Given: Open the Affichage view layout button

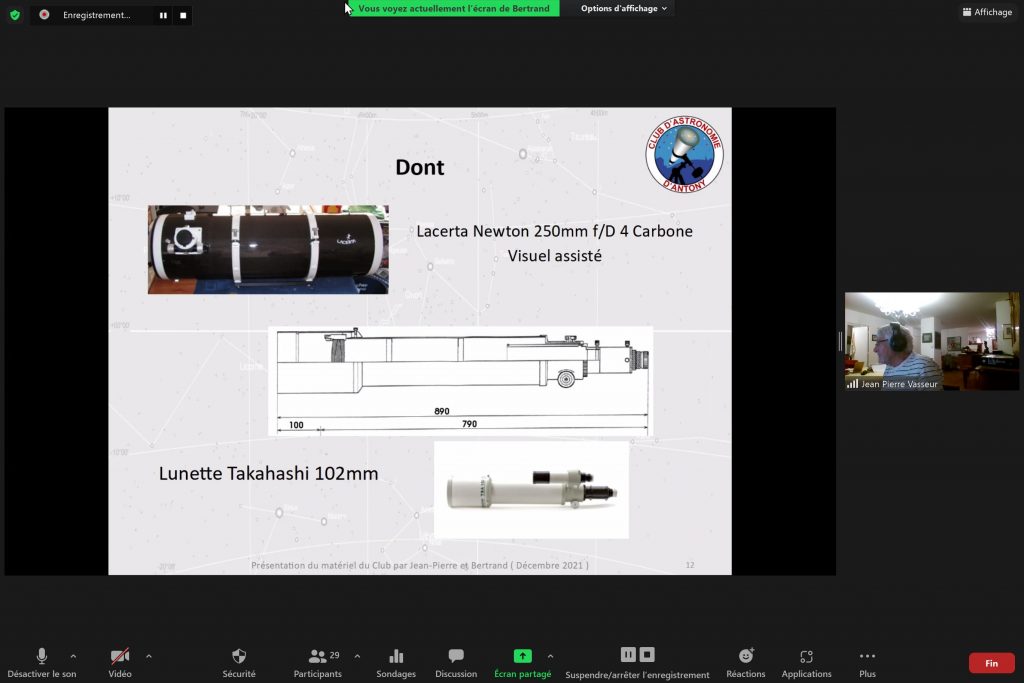Looking at the screenshot, I should coord(987,12).
